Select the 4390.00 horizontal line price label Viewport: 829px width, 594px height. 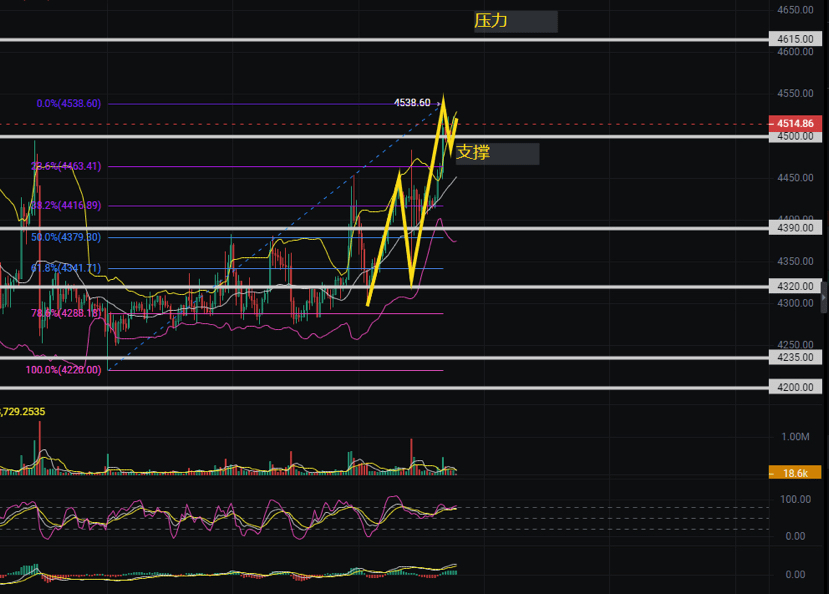[x=794, y=229]
